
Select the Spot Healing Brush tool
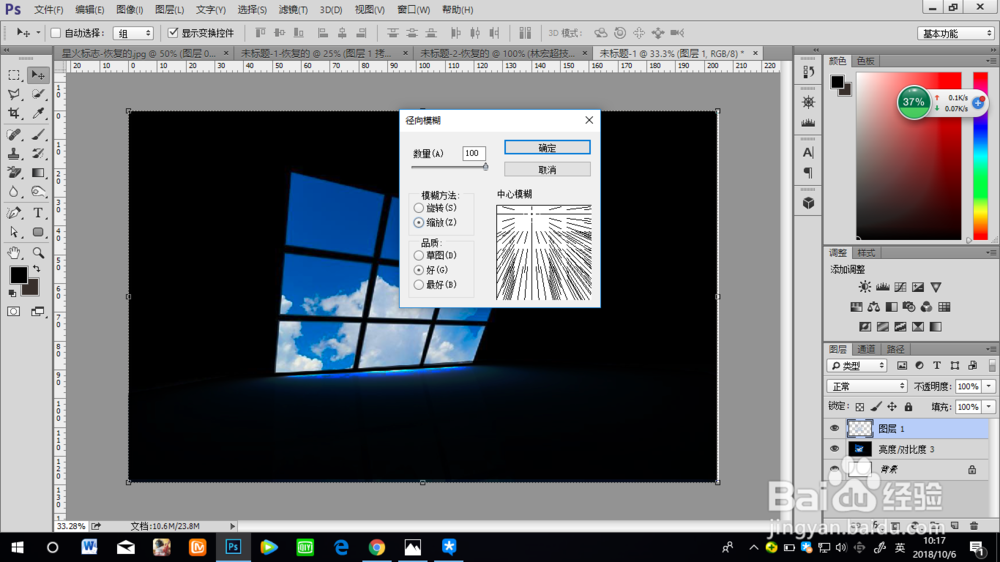13,135
